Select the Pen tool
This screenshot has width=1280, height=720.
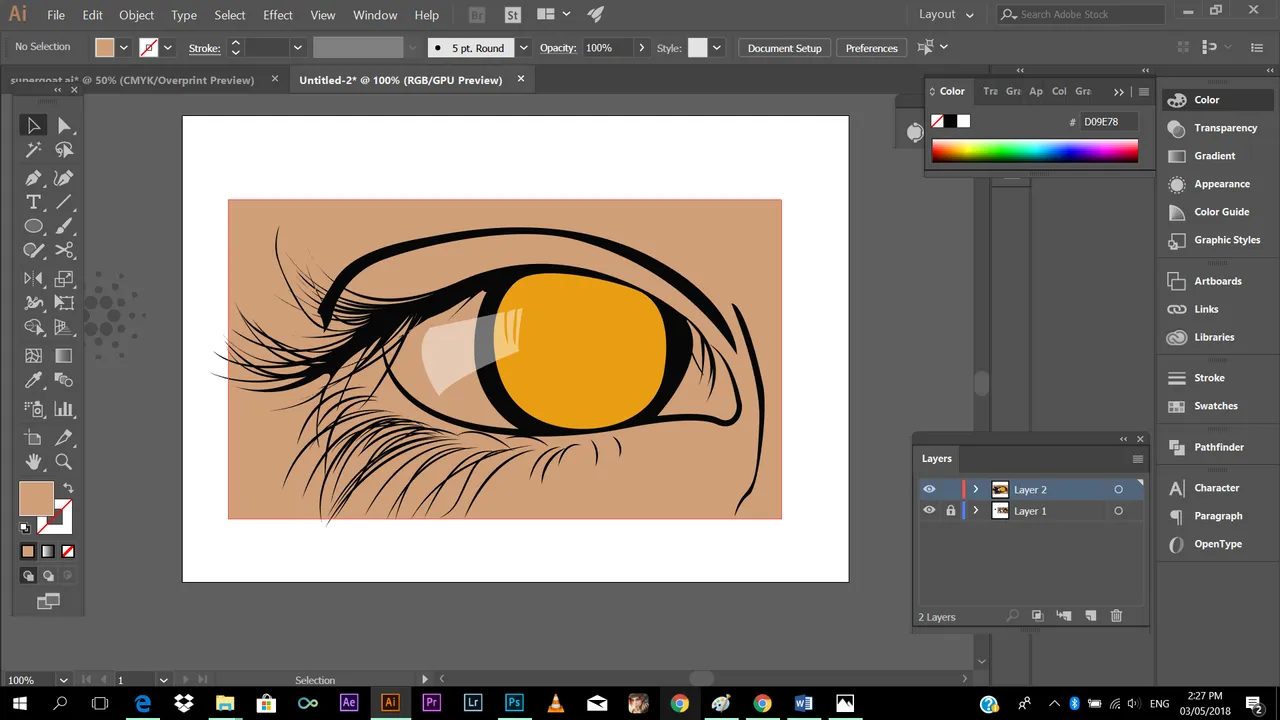pyautogui.click(x=33, y=178)
